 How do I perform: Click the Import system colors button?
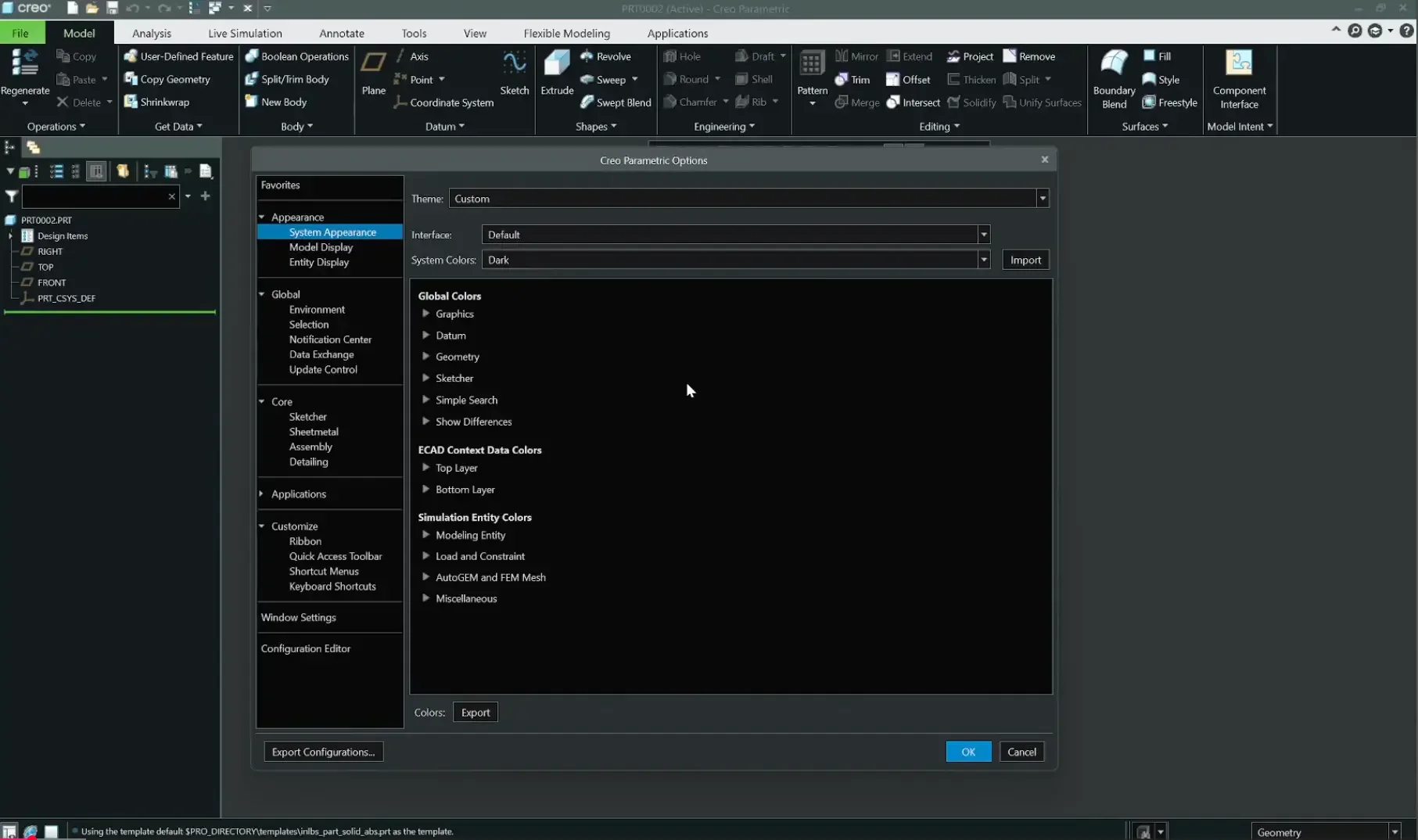coord(1025,260)
